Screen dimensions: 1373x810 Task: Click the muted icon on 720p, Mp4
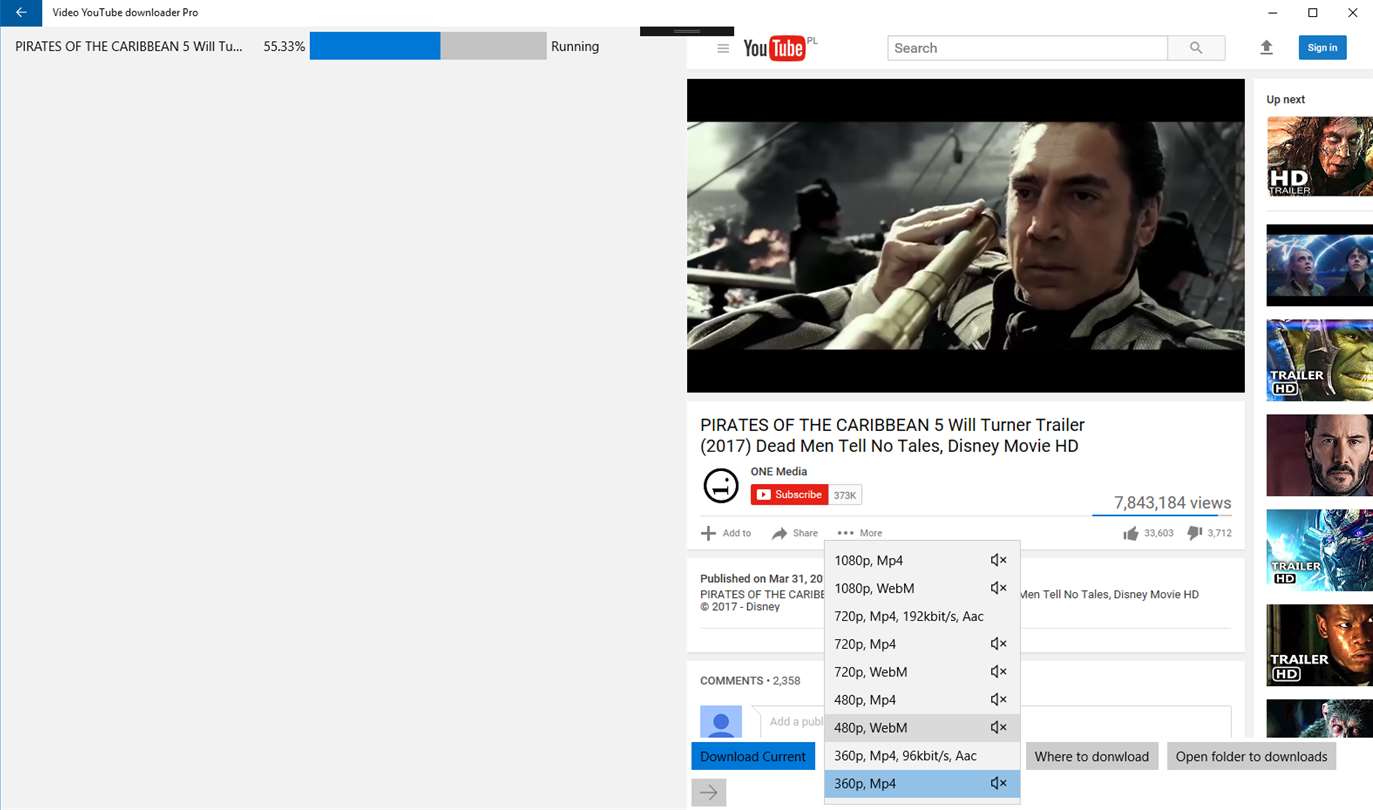[998, 644]
